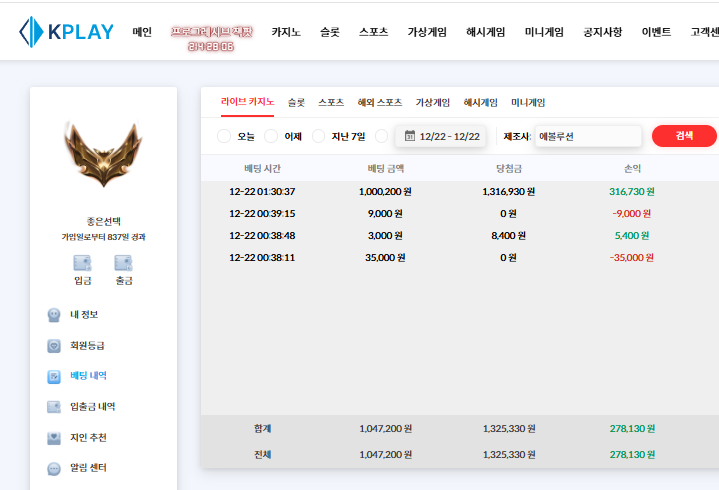Image resolution: width=719 pixels, height=490 pixels.
Task: Click the 입출금 내역 sidebar icon
Action: pyautogui.click(x=54, y=407)
